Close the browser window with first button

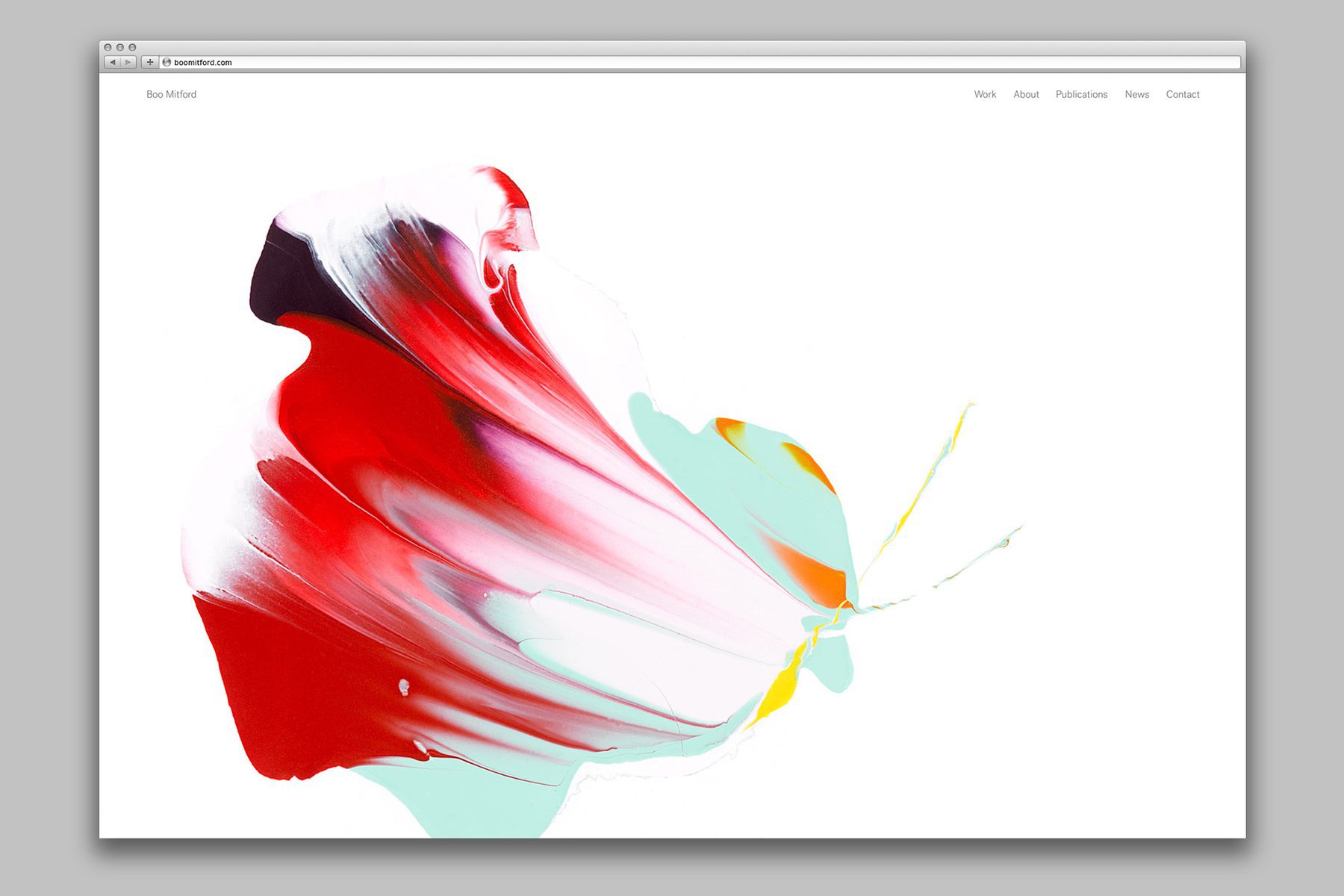coord(108,47)
